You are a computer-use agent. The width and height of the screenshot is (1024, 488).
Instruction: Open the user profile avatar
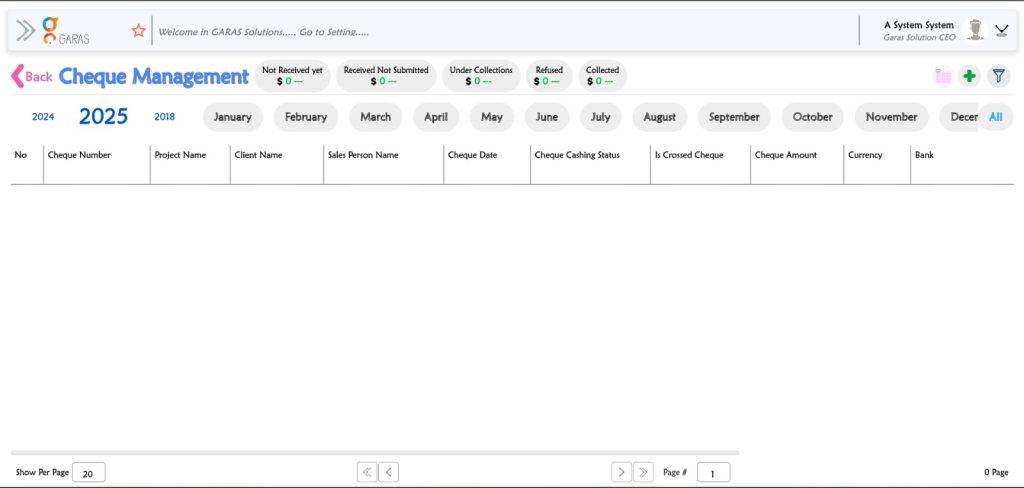[x=975, y=30]
